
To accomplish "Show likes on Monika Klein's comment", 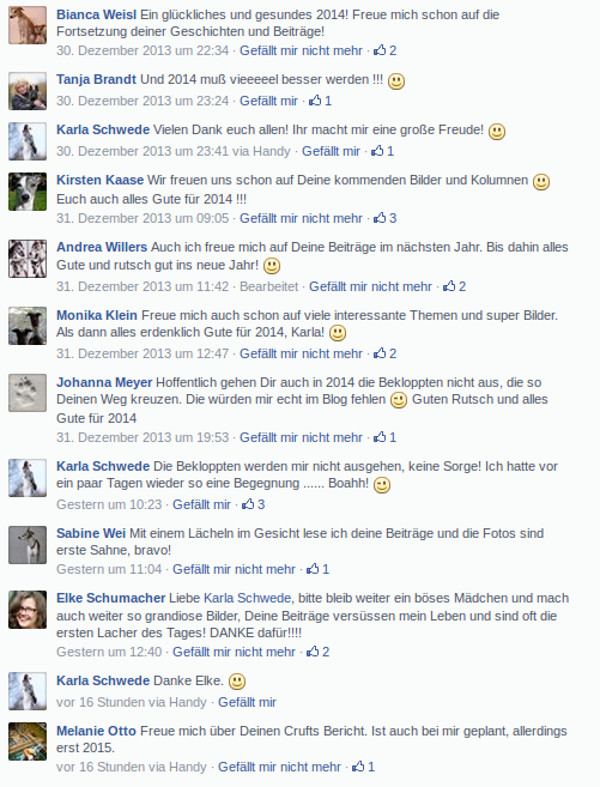I will (385, 353).
